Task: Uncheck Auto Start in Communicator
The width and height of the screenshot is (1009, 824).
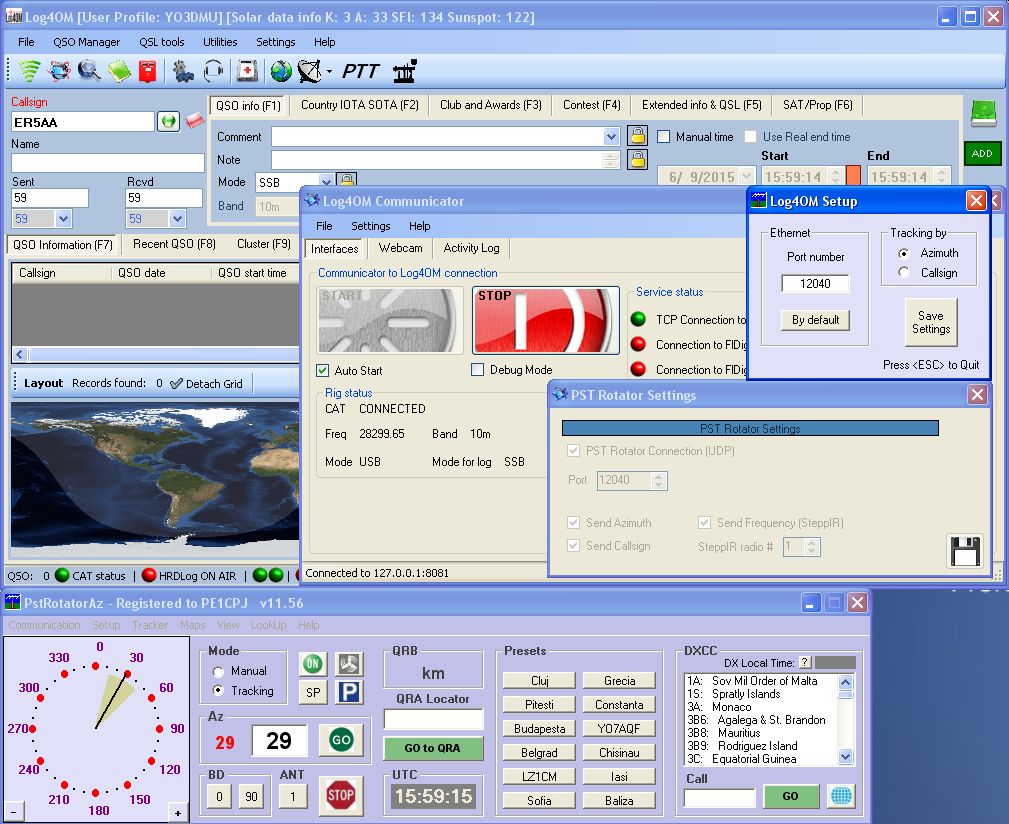Action: coord(323,371)
